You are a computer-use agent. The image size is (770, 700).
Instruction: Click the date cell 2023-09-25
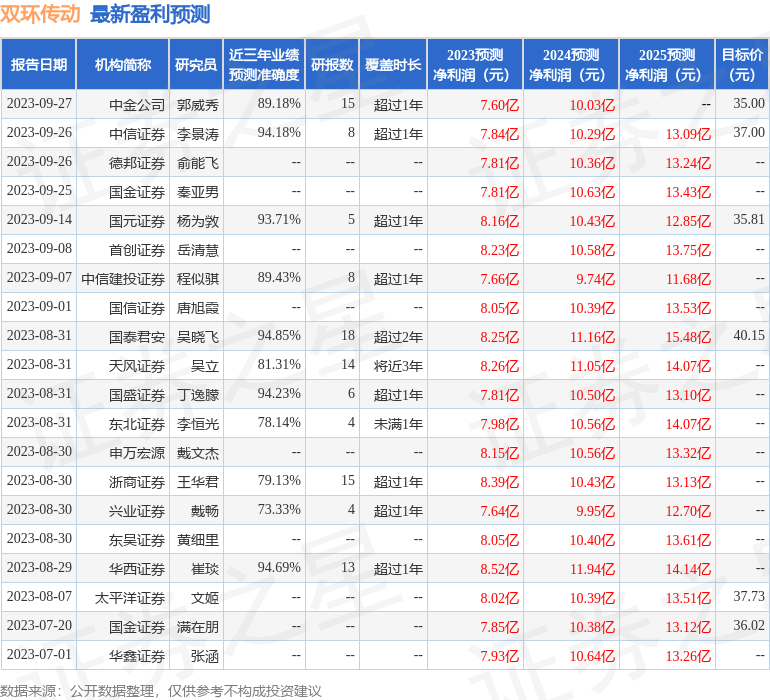pos(39,191)
